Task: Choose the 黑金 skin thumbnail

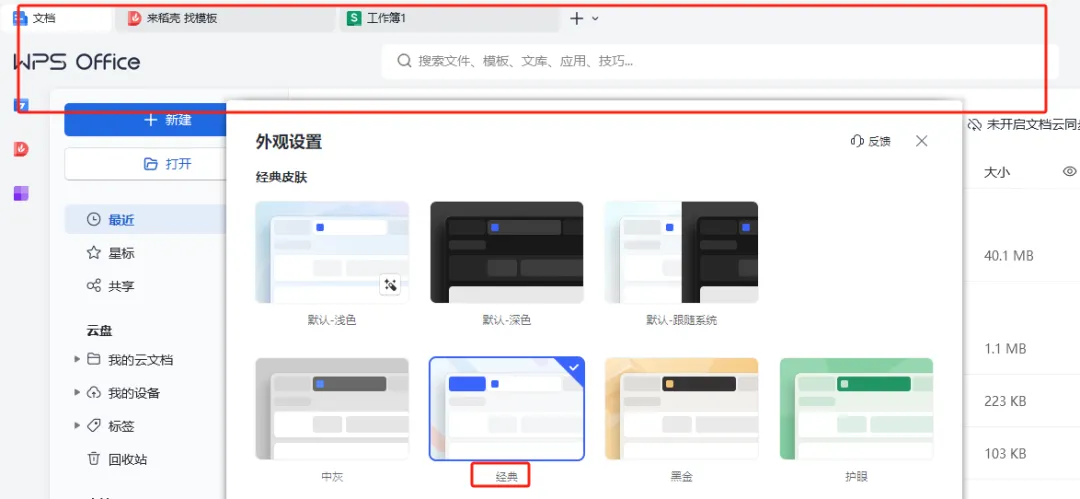Action: tap(681, 409)
